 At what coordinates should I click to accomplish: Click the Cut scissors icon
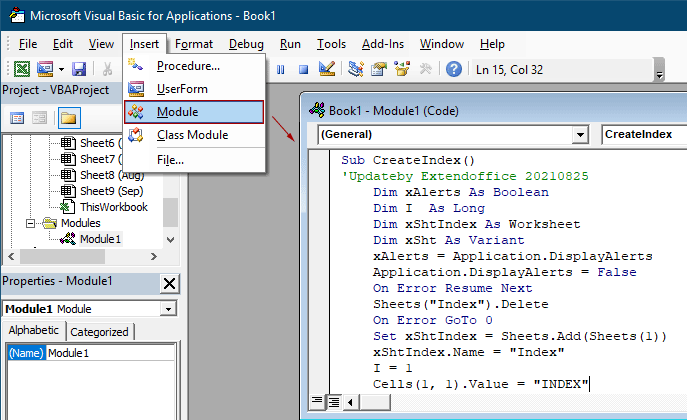click(x=107, y=69)
